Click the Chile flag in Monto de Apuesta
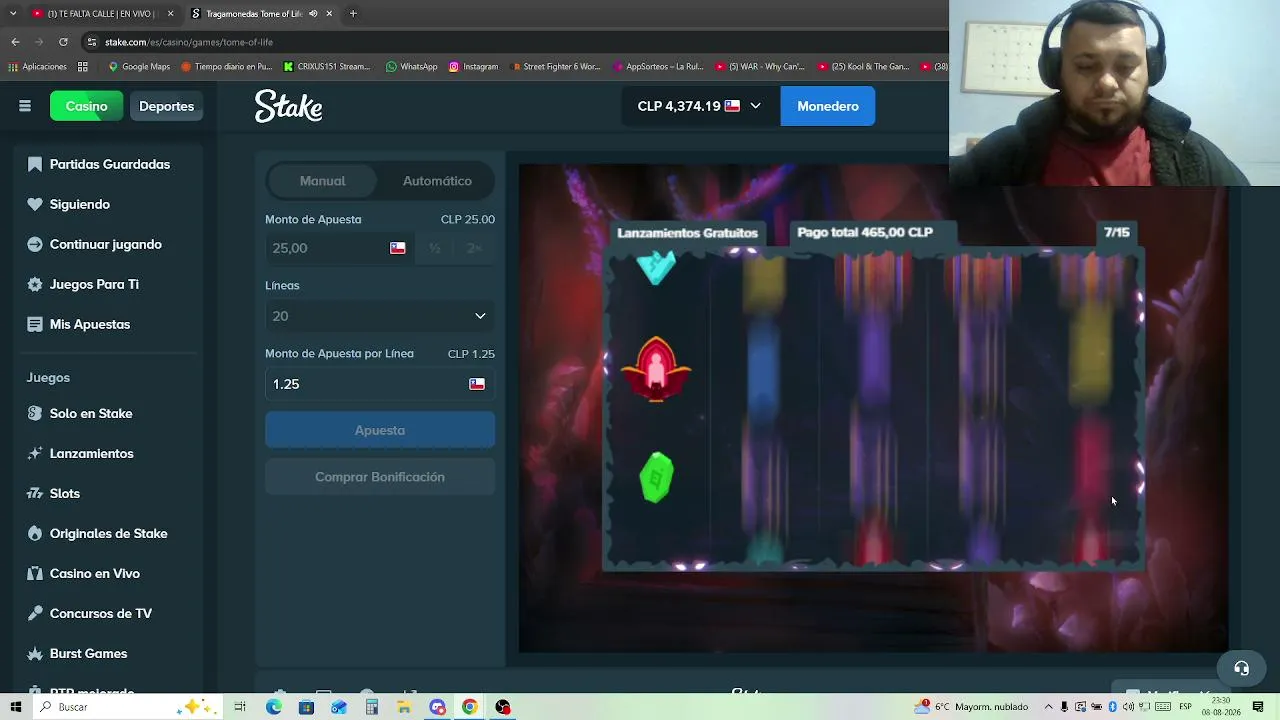Image resolution: width=1280 pixels, height=720 pixels. [398, 248]
